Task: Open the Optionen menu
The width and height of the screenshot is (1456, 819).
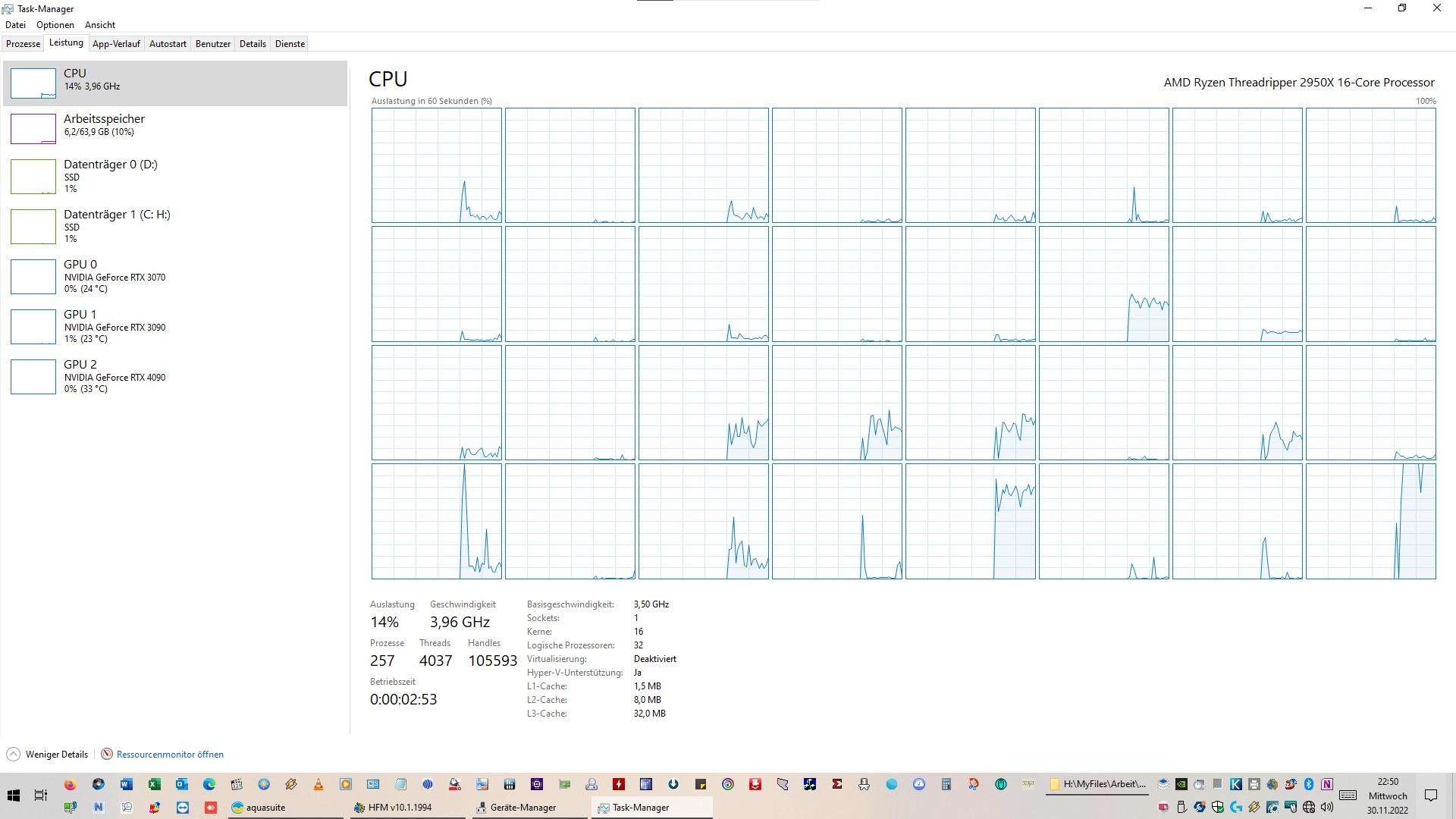Action: pyautogui.click(x=55, y=25)
